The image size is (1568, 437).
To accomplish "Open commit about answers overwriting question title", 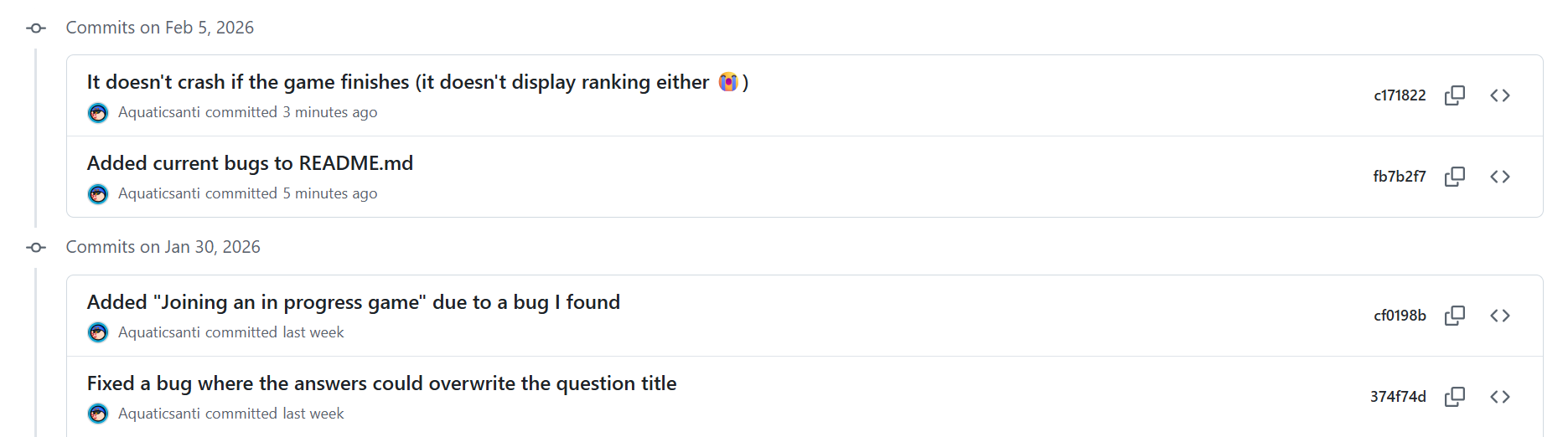I will [x=381, y=383].
